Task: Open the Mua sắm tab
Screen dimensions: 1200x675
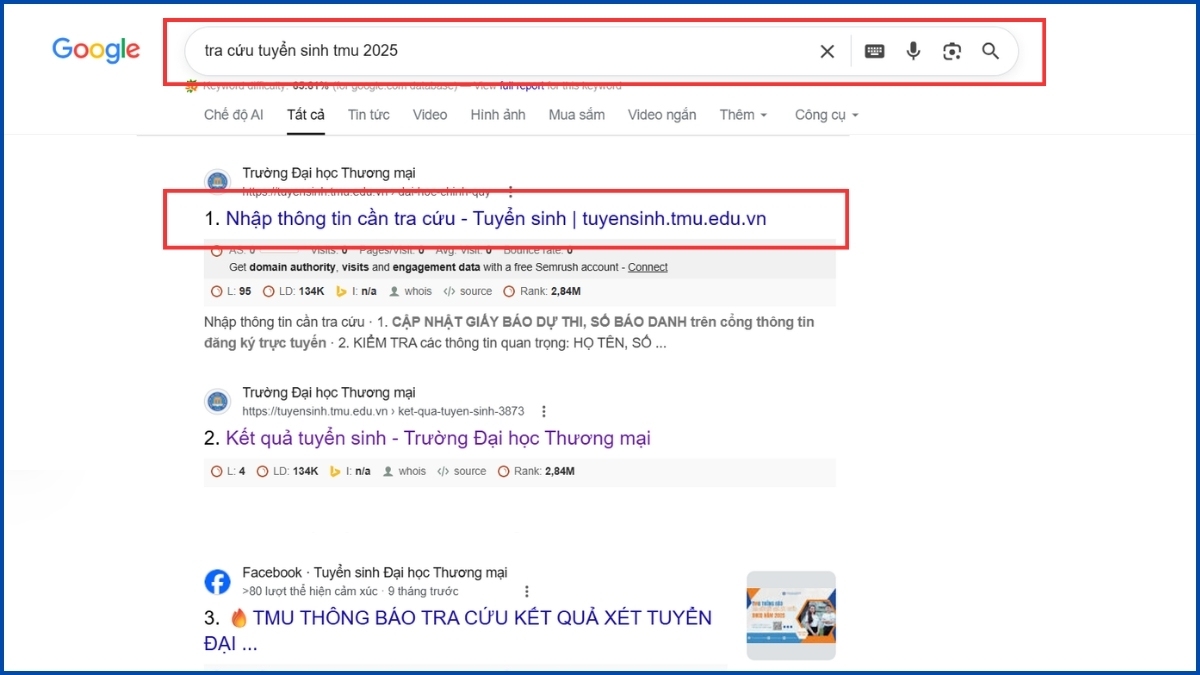Action: click(x=577, y=115)
